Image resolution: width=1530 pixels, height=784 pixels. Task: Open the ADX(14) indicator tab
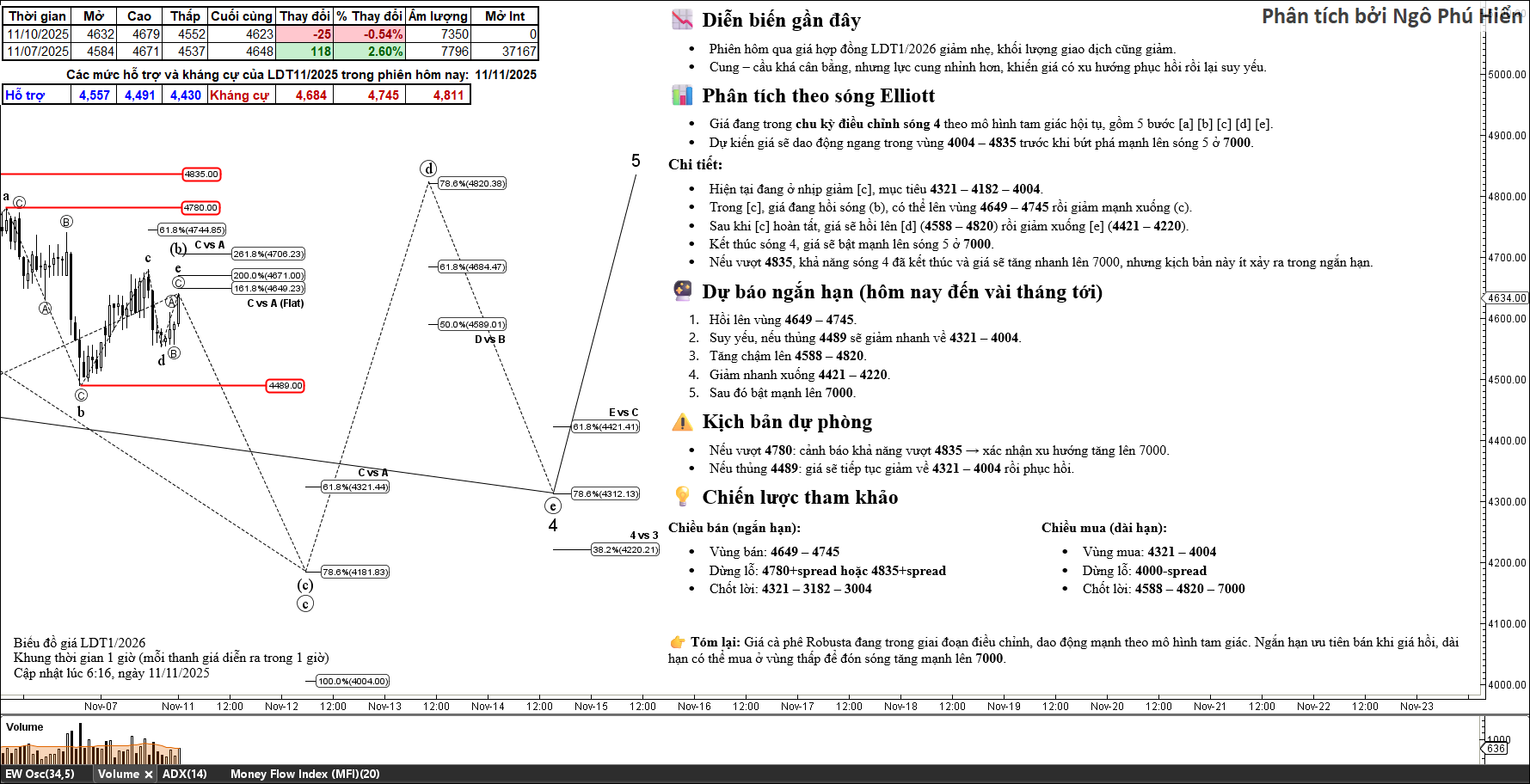click(185, 775)
